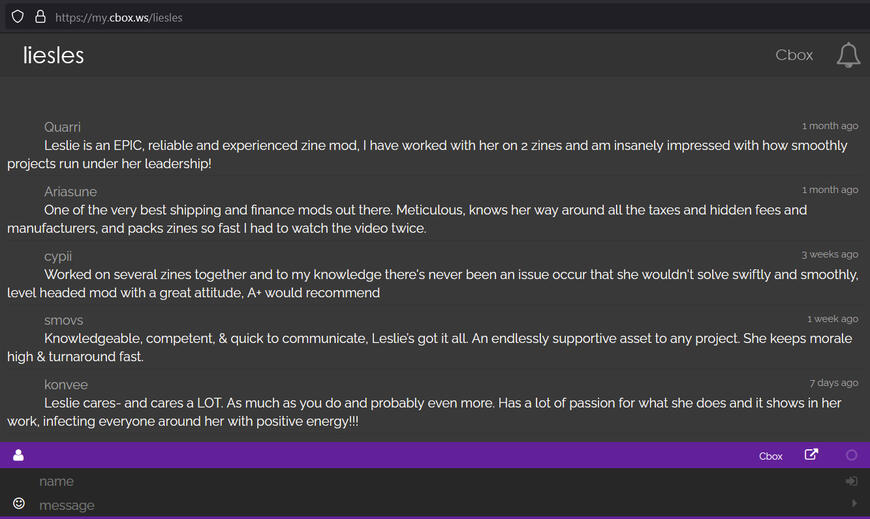This screenshot has width=870, height=519.
Task: Click the Cbox link in purple bar
Action: 770,456
